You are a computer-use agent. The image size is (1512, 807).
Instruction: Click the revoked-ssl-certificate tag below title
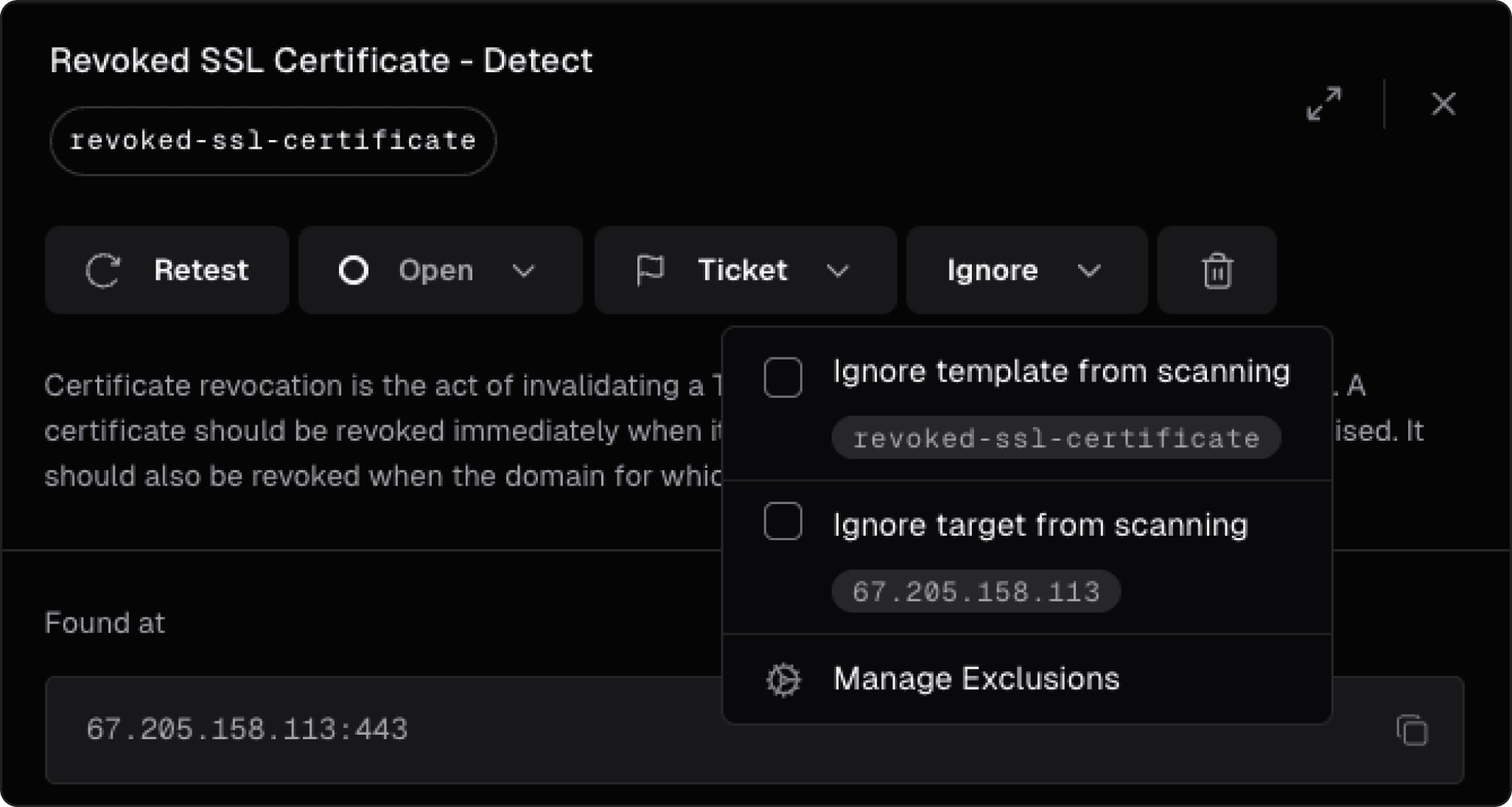pos(273,141)
